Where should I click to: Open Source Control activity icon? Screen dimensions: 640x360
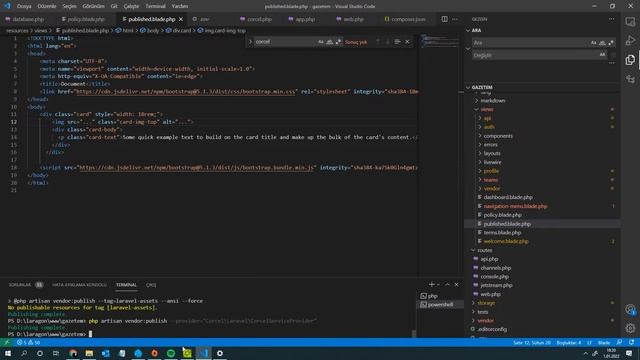[630, 79]
